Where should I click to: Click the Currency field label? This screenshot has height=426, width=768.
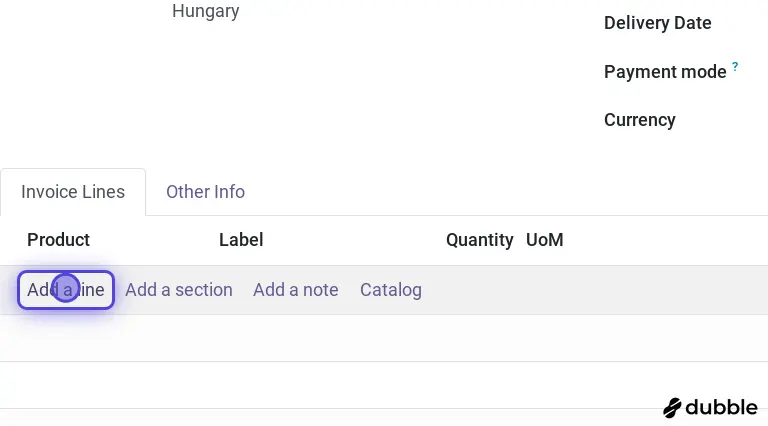(x=640, y=120)
